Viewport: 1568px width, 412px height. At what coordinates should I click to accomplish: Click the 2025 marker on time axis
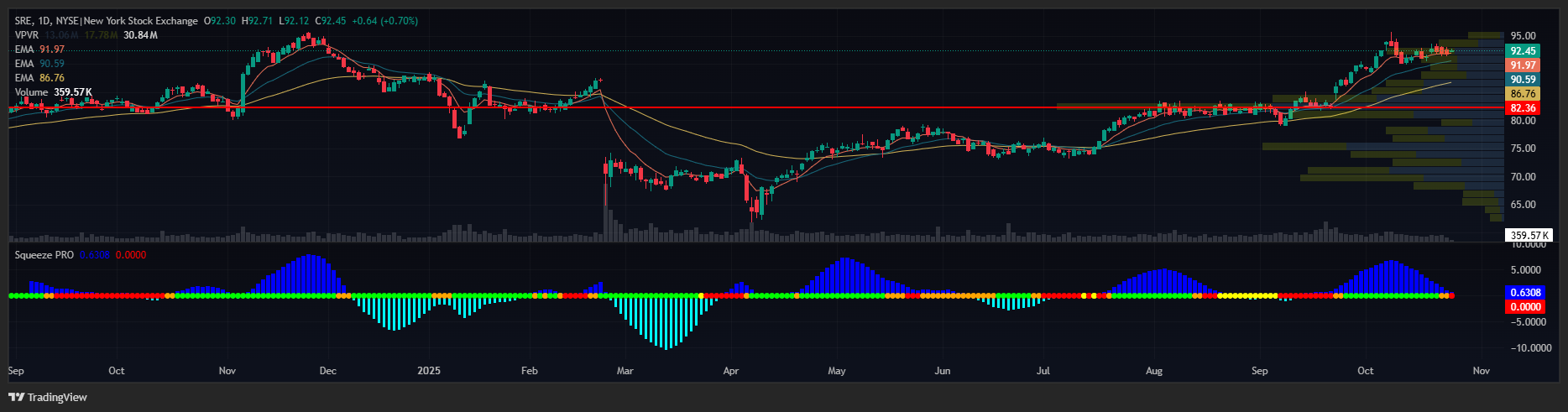click(x=429, y=371)
